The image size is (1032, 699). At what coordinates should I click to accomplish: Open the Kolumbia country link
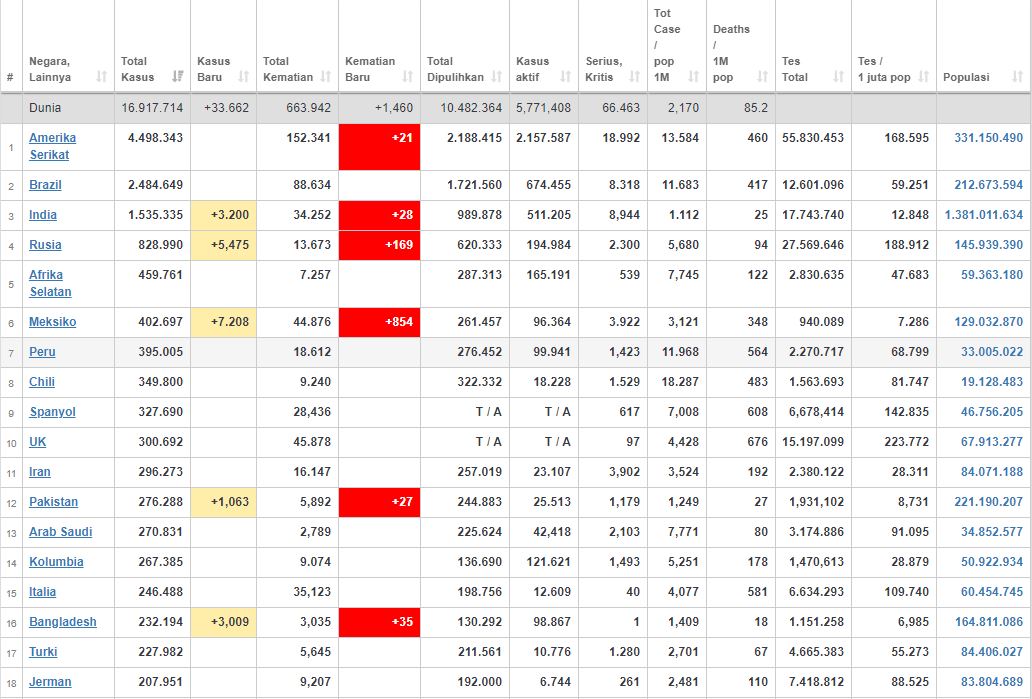pyautogui.click(x=57, y=561)
